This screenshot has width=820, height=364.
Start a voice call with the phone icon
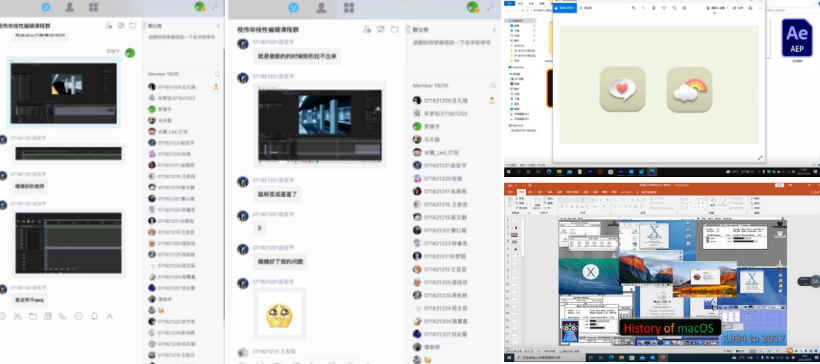tap(63, 316)
